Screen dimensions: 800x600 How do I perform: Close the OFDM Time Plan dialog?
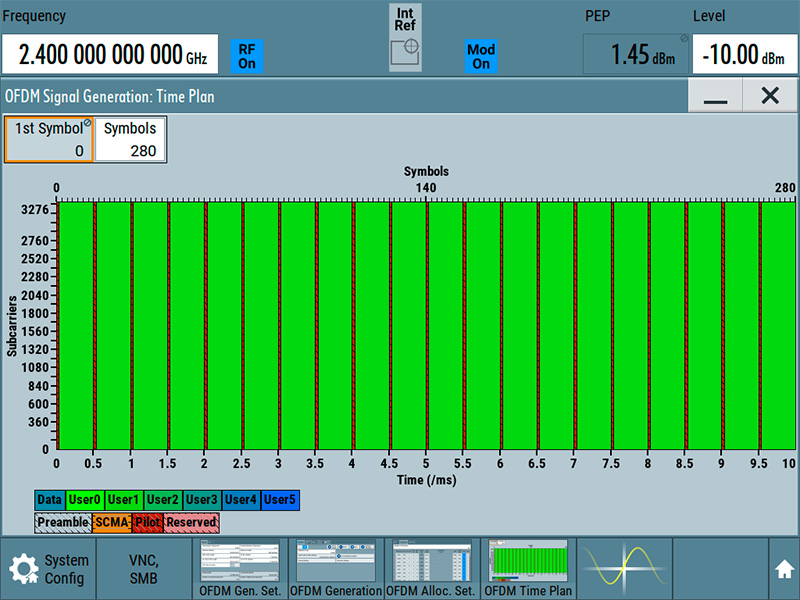[x=770, y=96]
